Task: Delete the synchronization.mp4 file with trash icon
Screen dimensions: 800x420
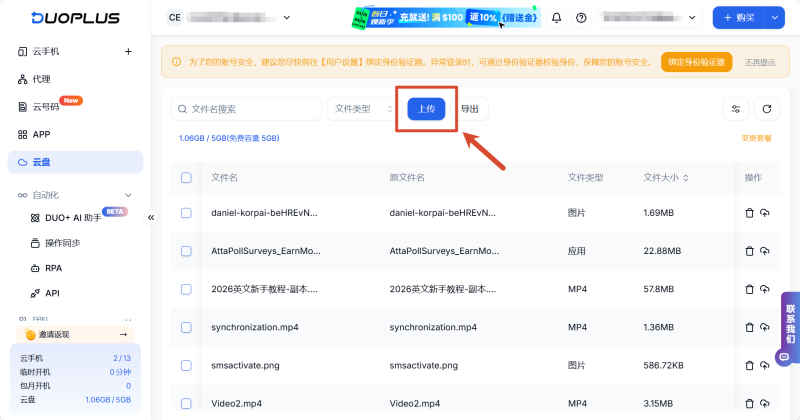Action: pos(749,327)
